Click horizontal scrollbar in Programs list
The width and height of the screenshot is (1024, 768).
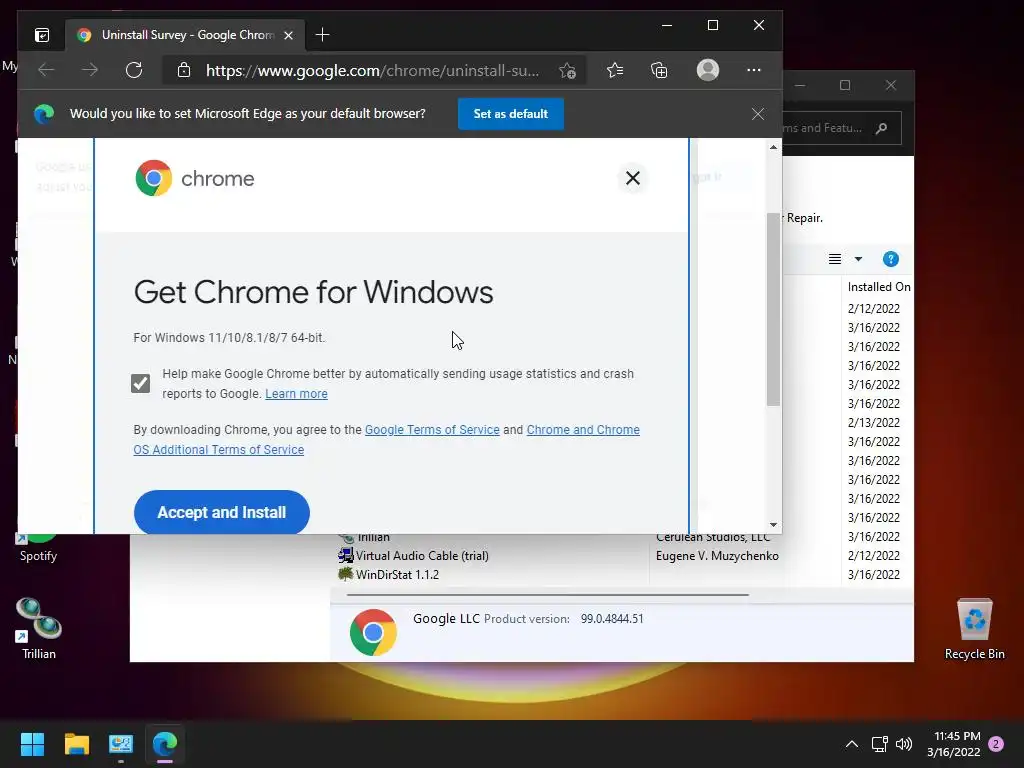click(x=547, y=595)
